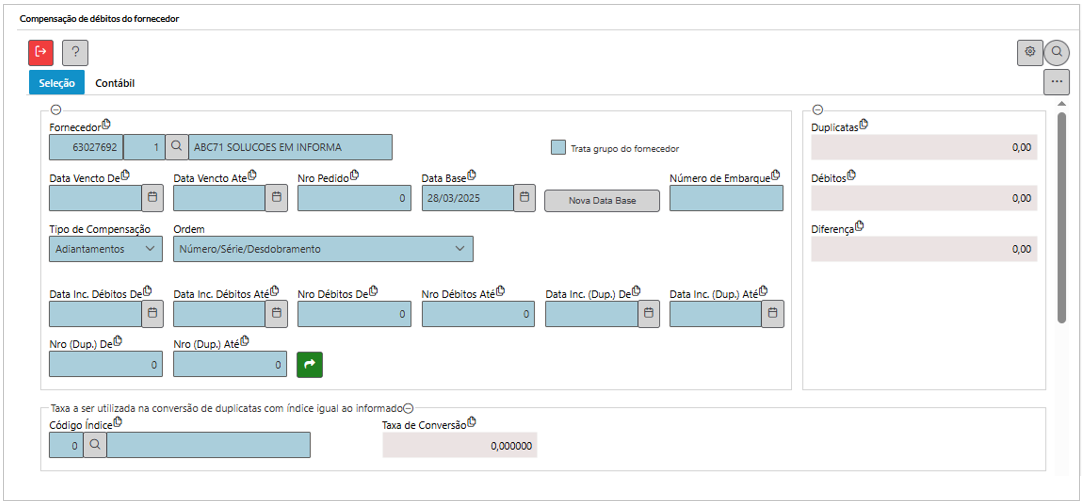Select the Seleção tab
1082x504 pixels.
[57, 83]
